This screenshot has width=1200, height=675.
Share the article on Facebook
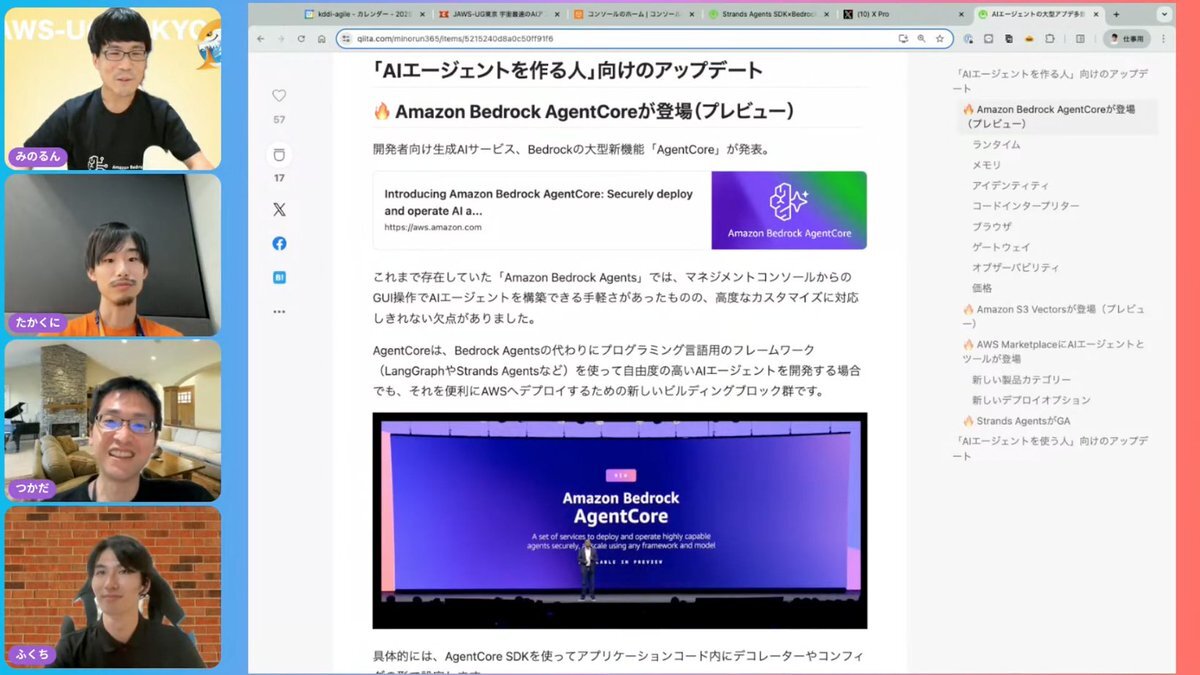[x=279, y=243]
